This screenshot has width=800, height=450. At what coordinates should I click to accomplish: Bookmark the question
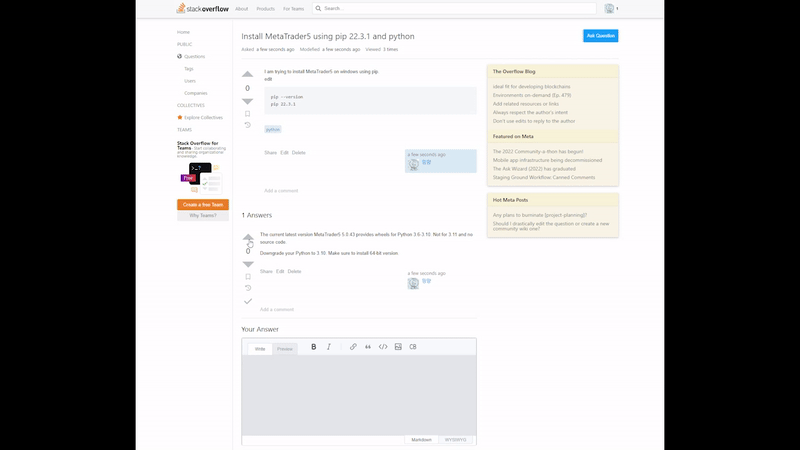click(x=247, y=114)
